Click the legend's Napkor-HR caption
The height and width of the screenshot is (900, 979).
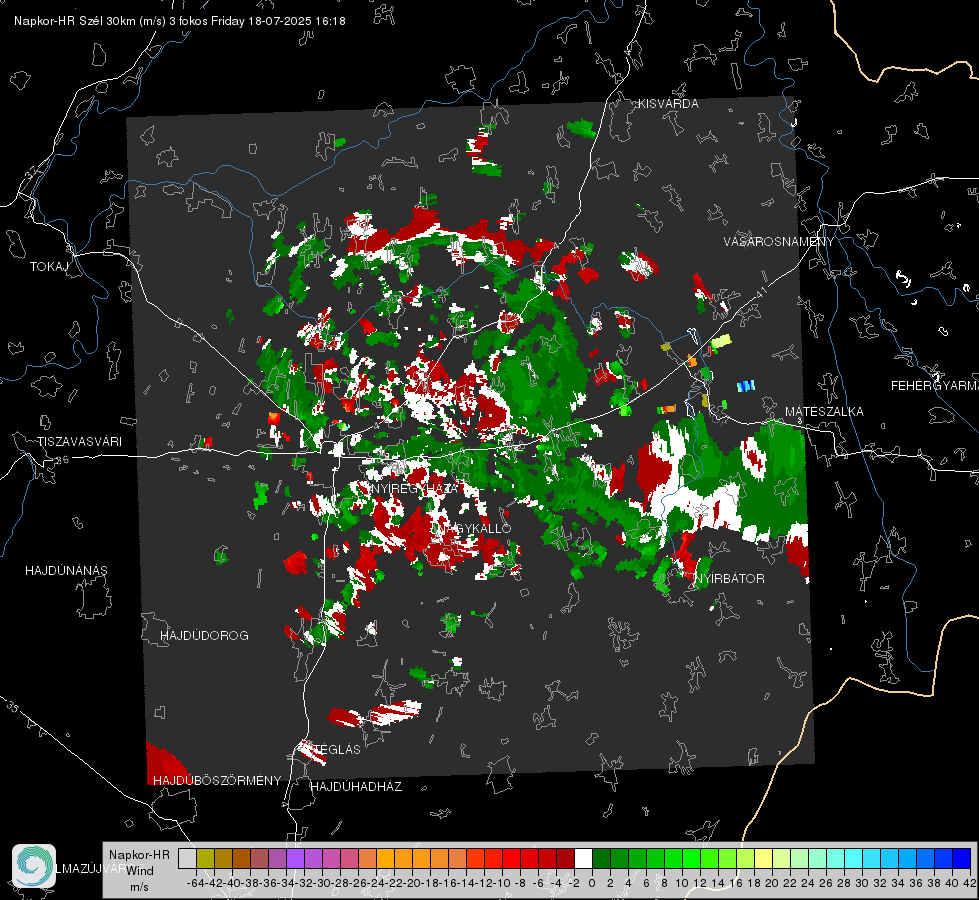click(x=139, y=855)
